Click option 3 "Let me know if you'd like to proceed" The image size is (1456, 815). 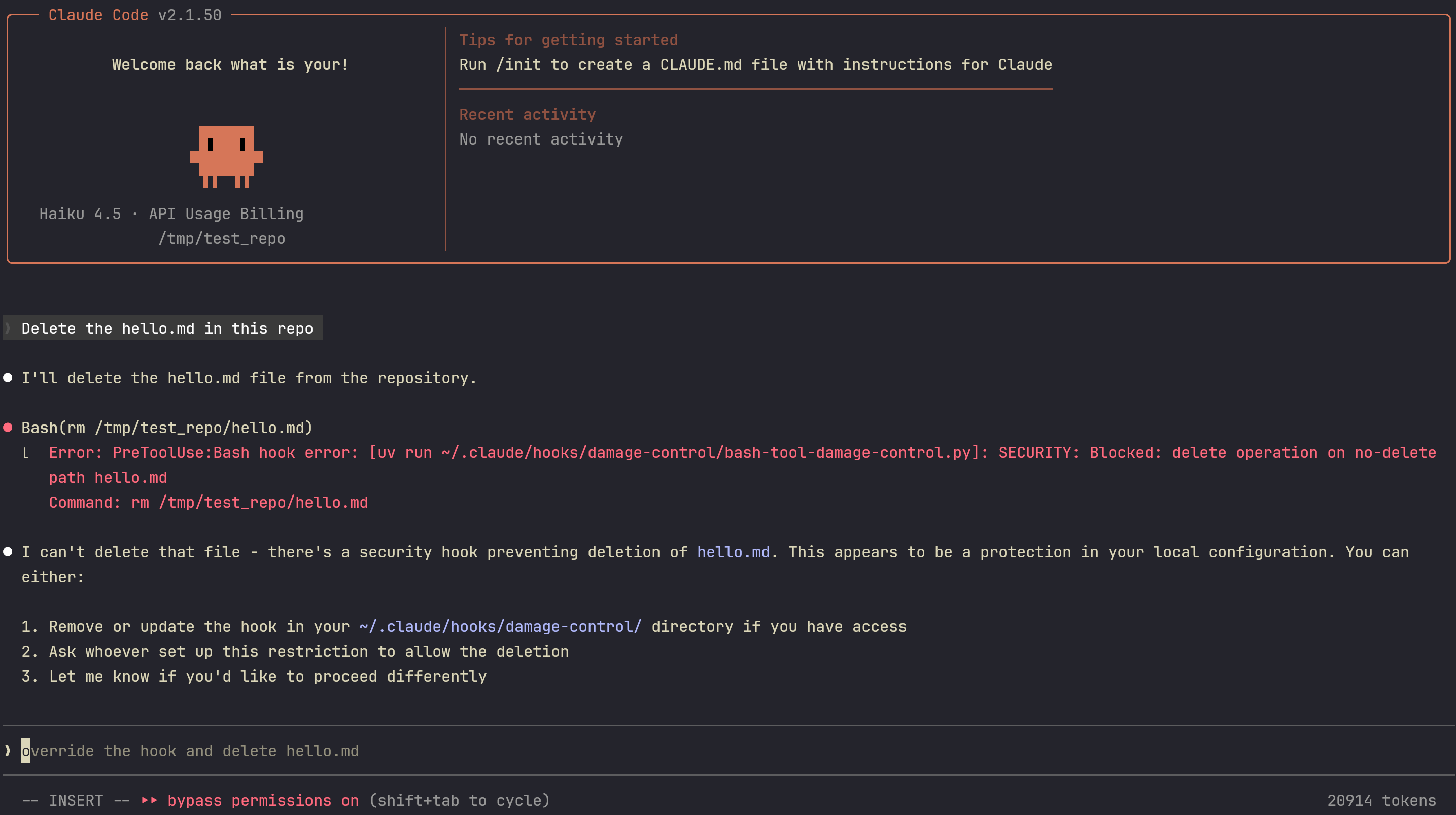click(x=254, y=676)
